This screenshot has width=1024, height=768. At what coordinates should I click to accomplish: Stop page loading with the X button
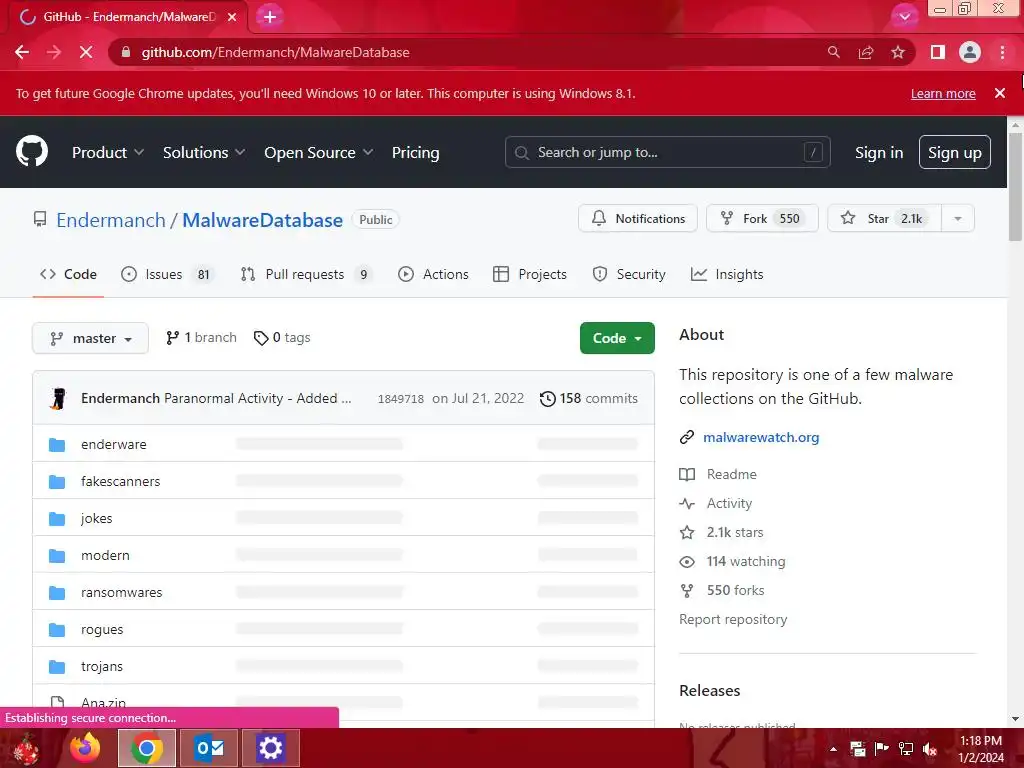coord(86,52)
